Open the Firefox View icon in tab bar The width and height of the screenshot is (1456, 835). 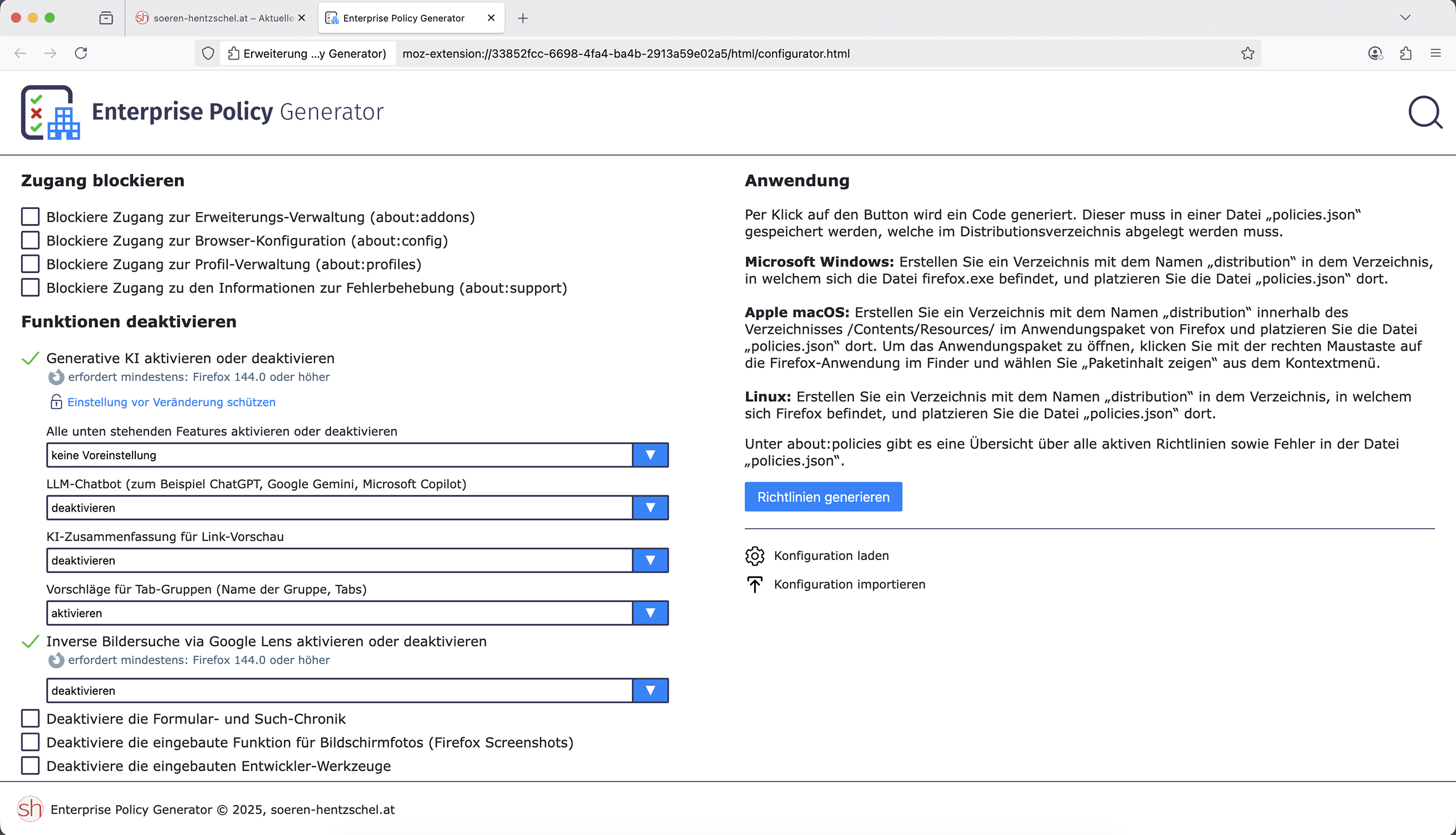(x=106, y=18)
